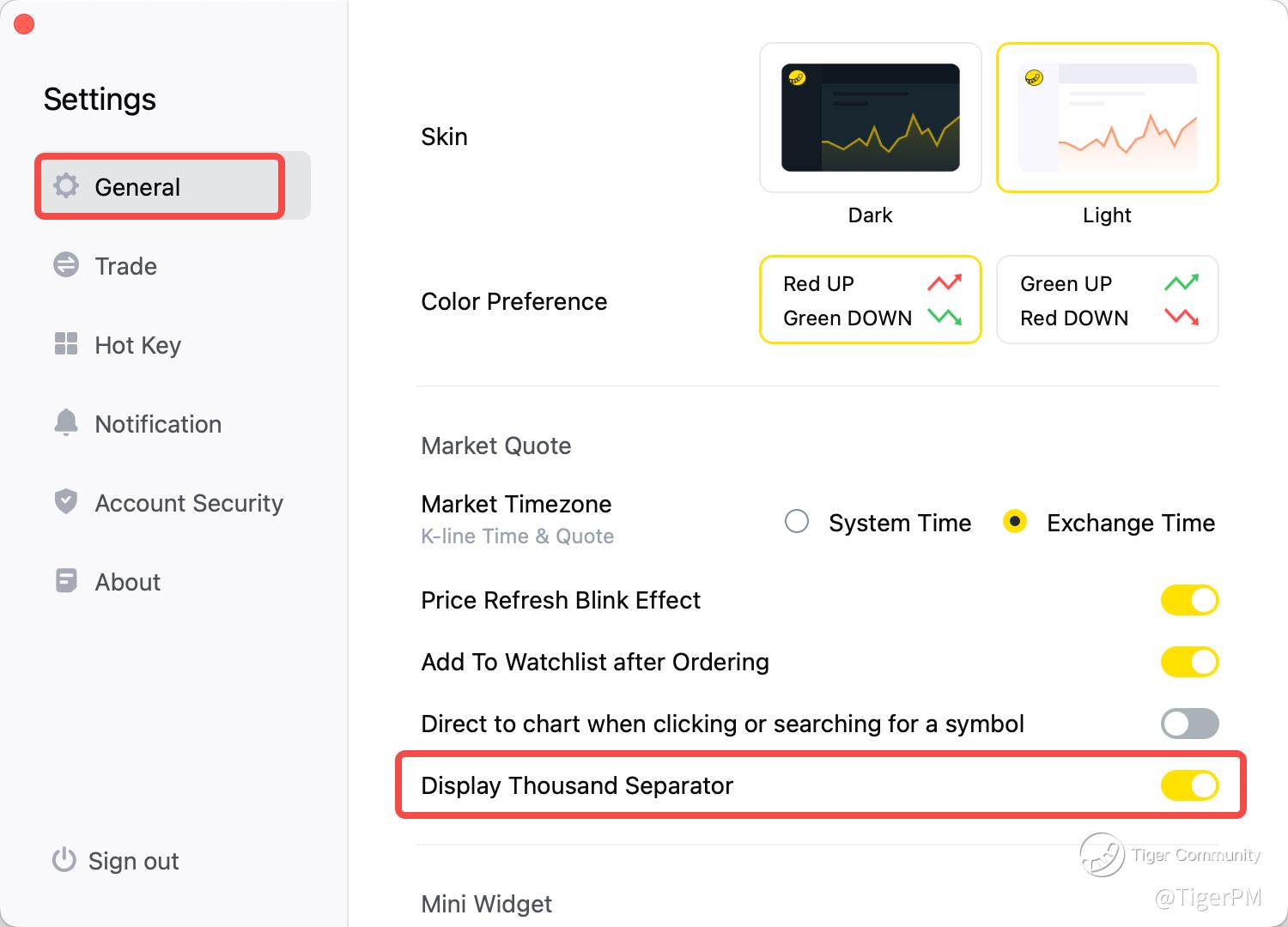The width and height of the screenshot is (1288, 927).
Task: Click the General gear icon
Action: 66,186
